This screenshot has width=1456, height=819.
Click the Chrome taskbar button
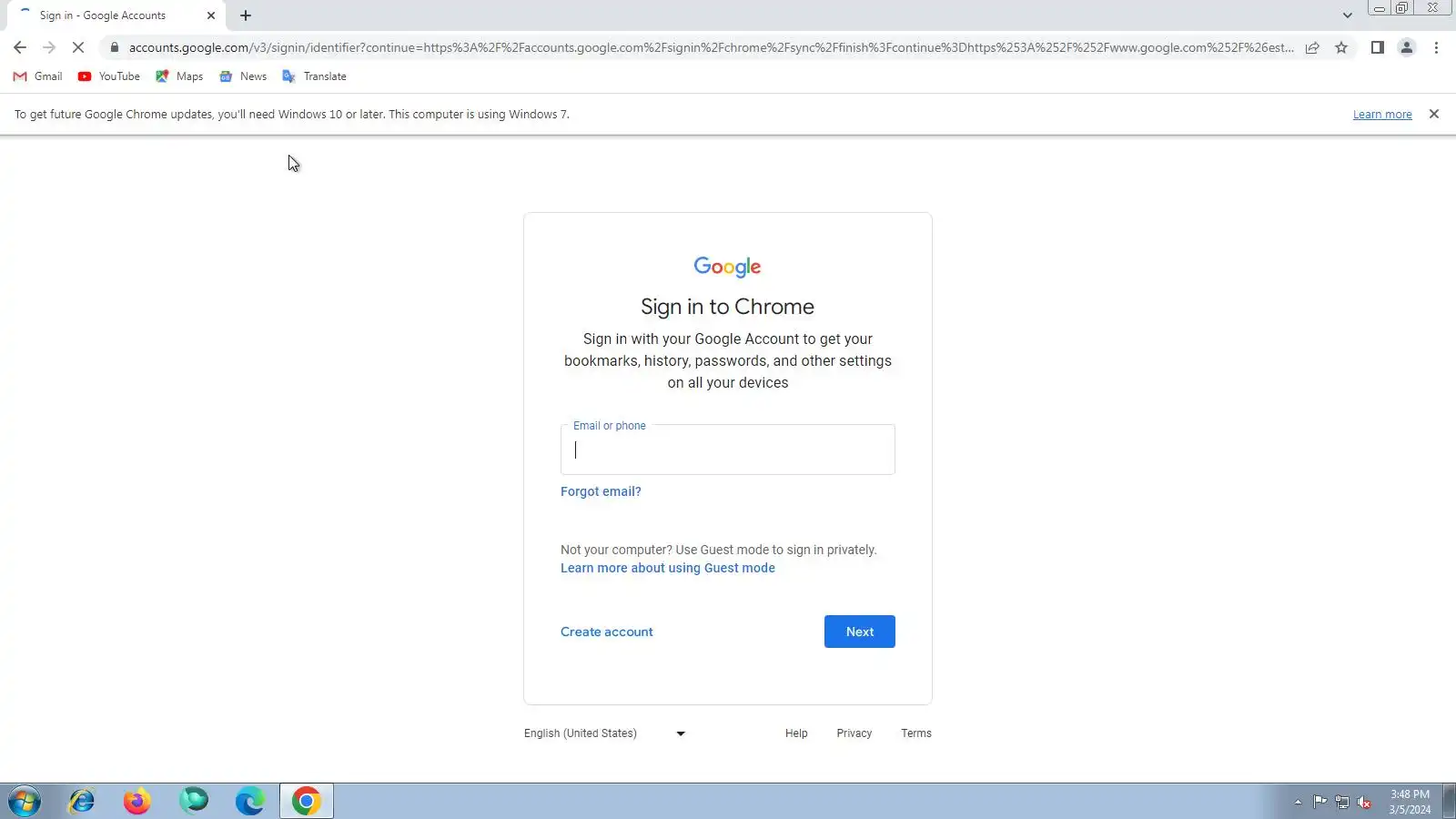pyautogui.click(x=307, y=801)
